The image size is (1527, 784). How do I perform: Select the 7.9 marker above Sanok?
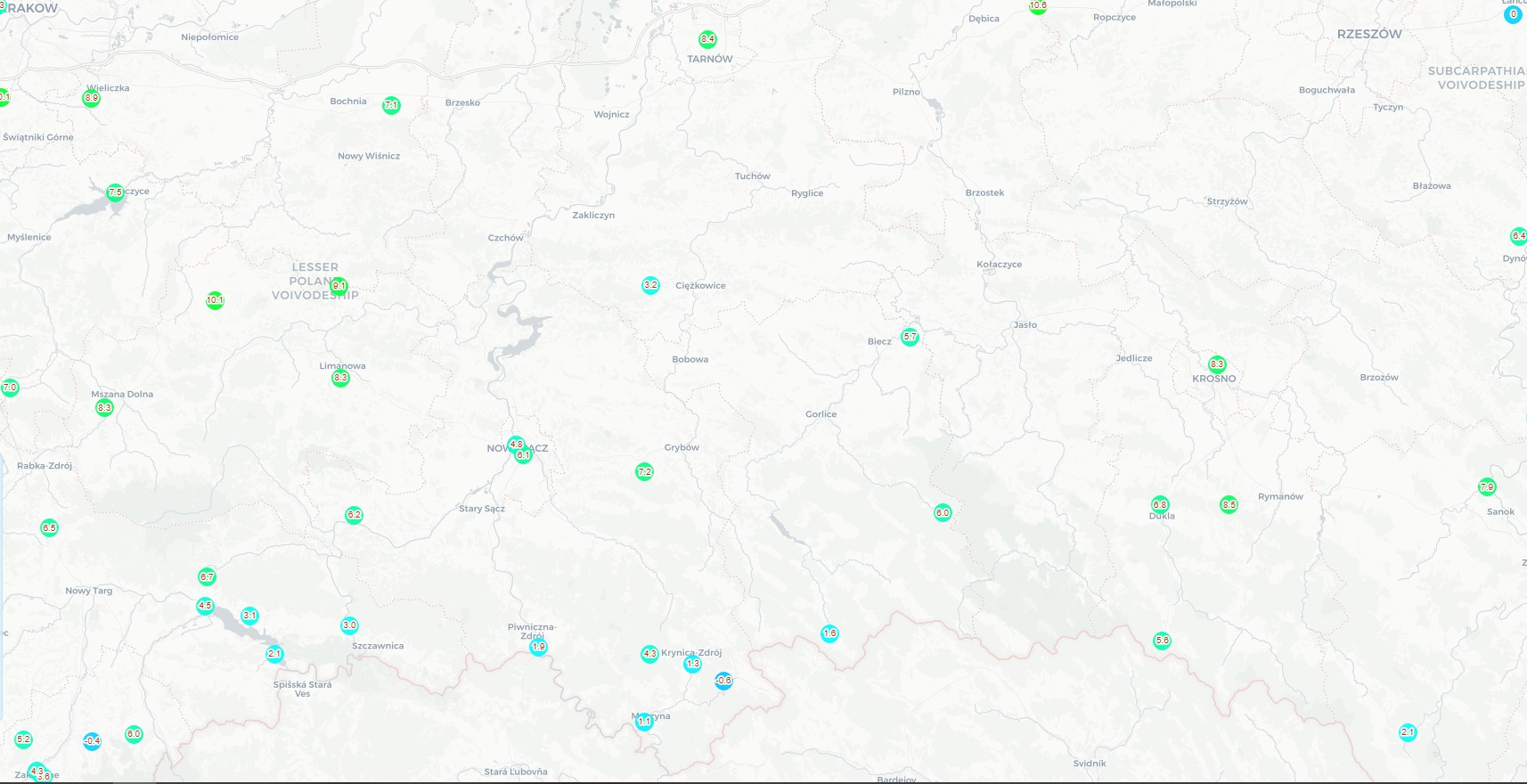pyautogui.click(x=1487, y=486)
